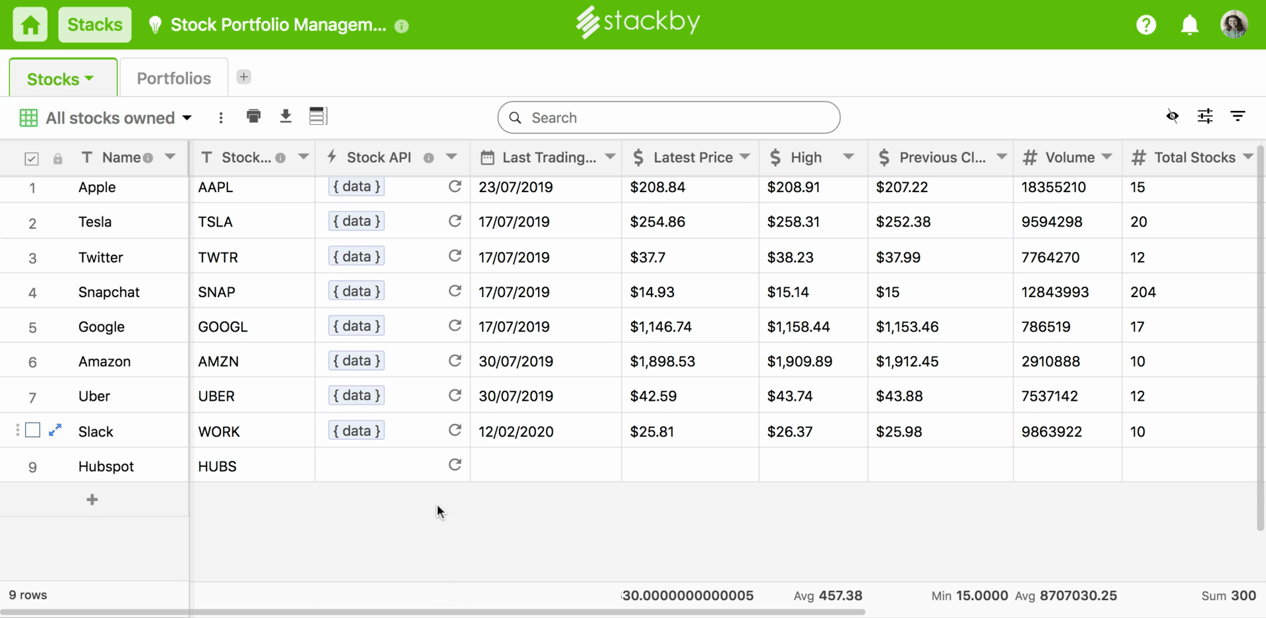The height and width of the screenshot is (618, 1266).
Task: Print the current view with printer icon
Action: coord(253,117)
